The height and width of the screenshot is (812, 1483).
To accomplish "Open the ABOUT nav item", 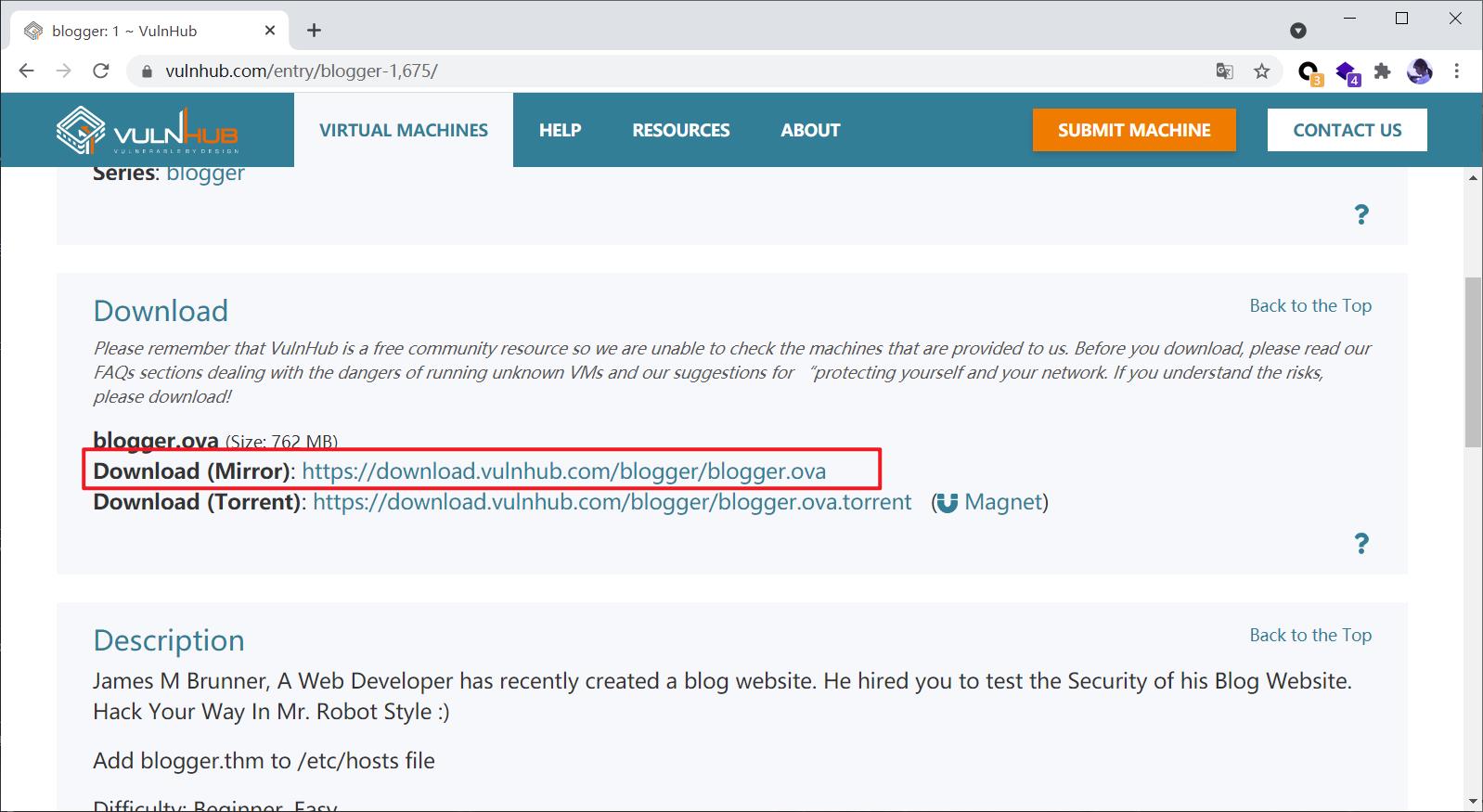I will [810, 130].
